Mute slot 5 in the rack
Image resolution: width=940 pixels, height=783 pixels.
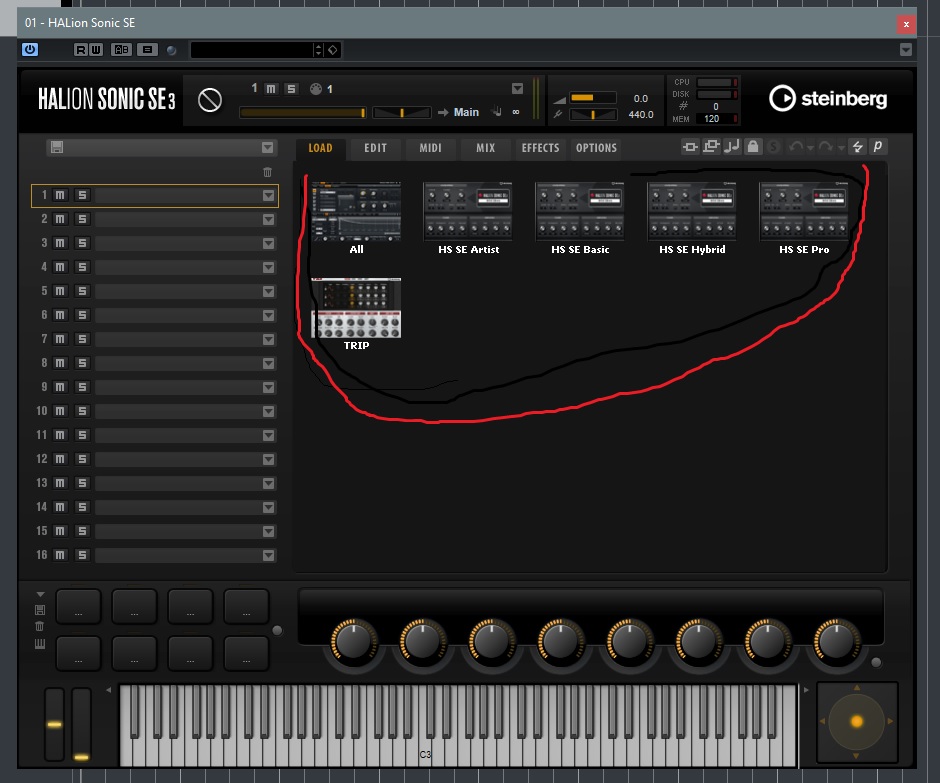60,291
